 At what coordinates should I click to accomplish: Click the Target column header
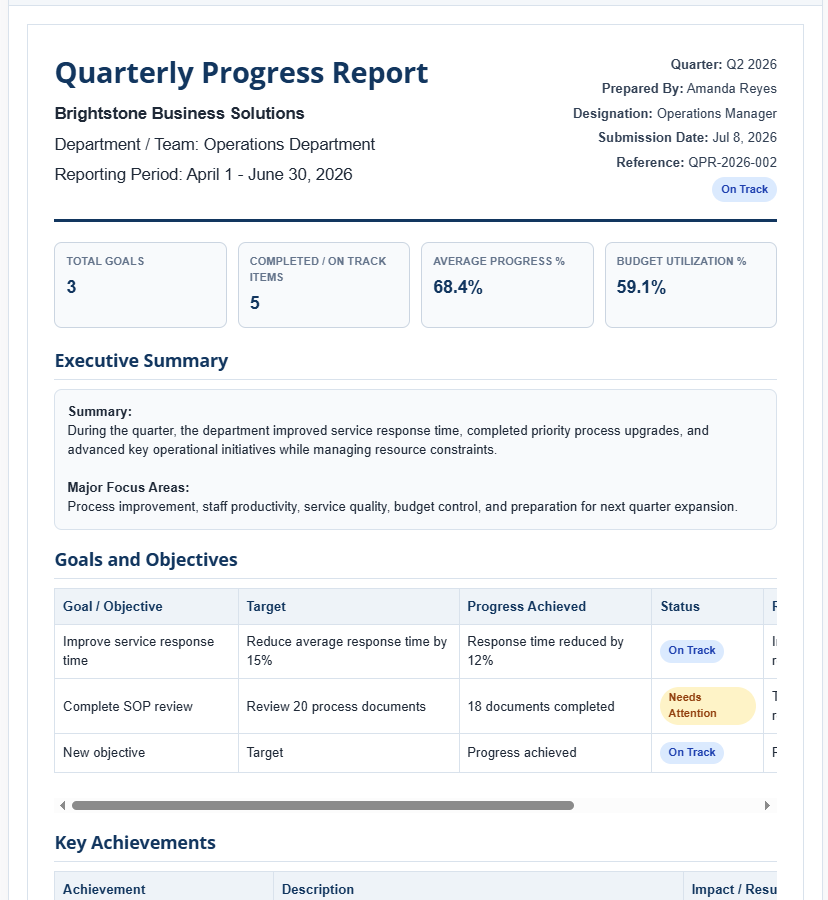[x=349, y=607]
